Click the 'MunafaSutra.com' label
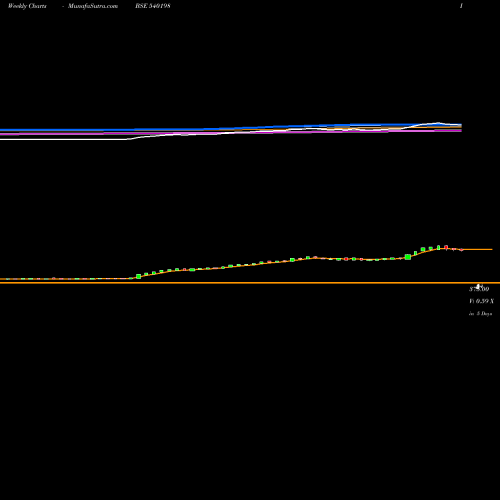This screenshot has width=500, height=500. point(93,6)
